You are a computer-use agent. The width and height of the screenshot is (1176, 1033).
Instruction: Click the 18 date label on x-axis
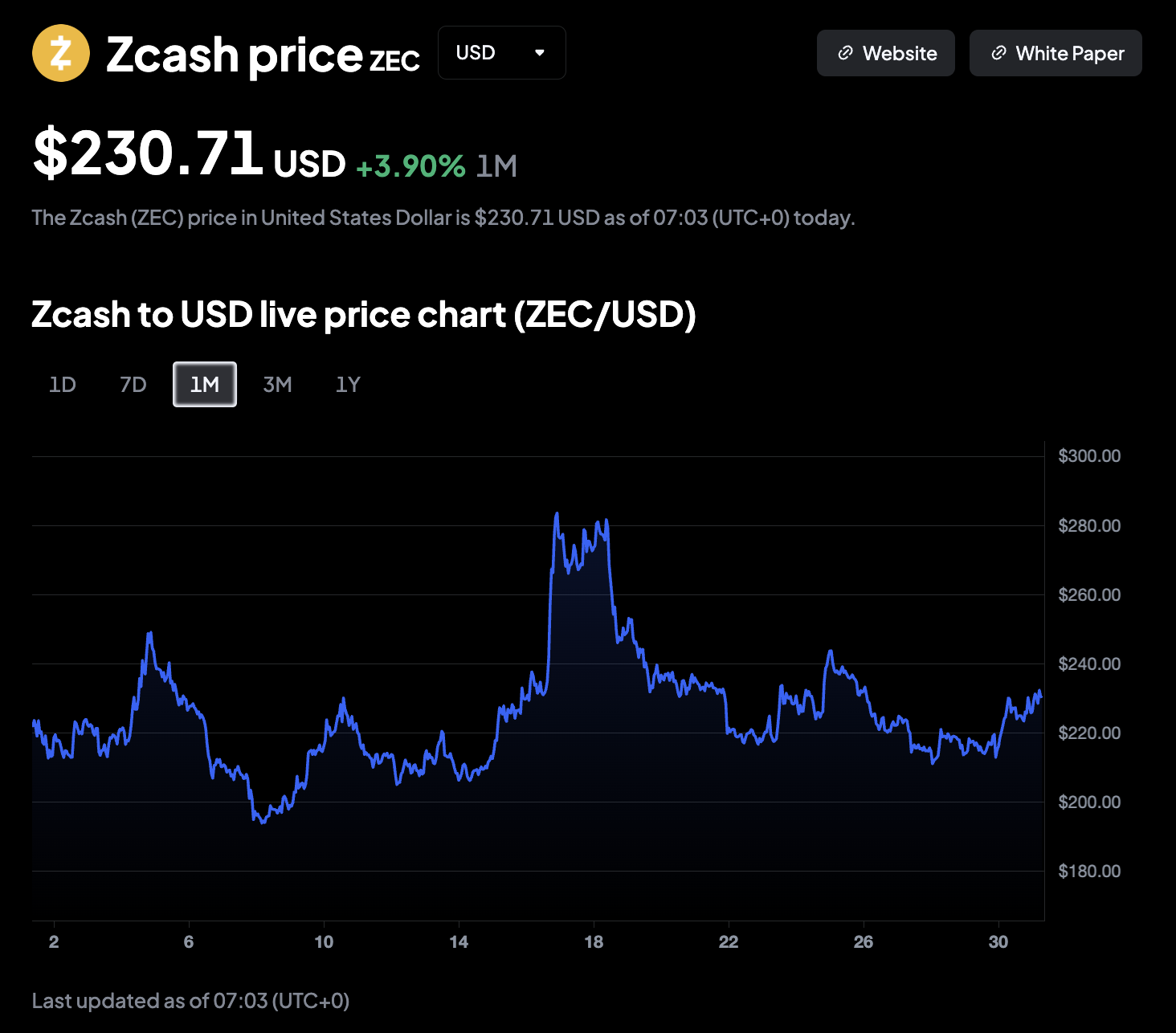point(594,941)
